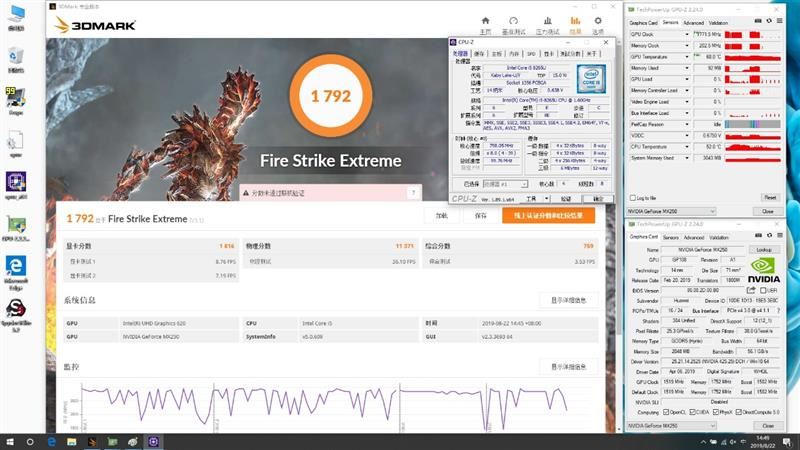
Task: Toggle the DirectCompute 5.0 checkbox in GPU-Z
Action: coord(739,412)
